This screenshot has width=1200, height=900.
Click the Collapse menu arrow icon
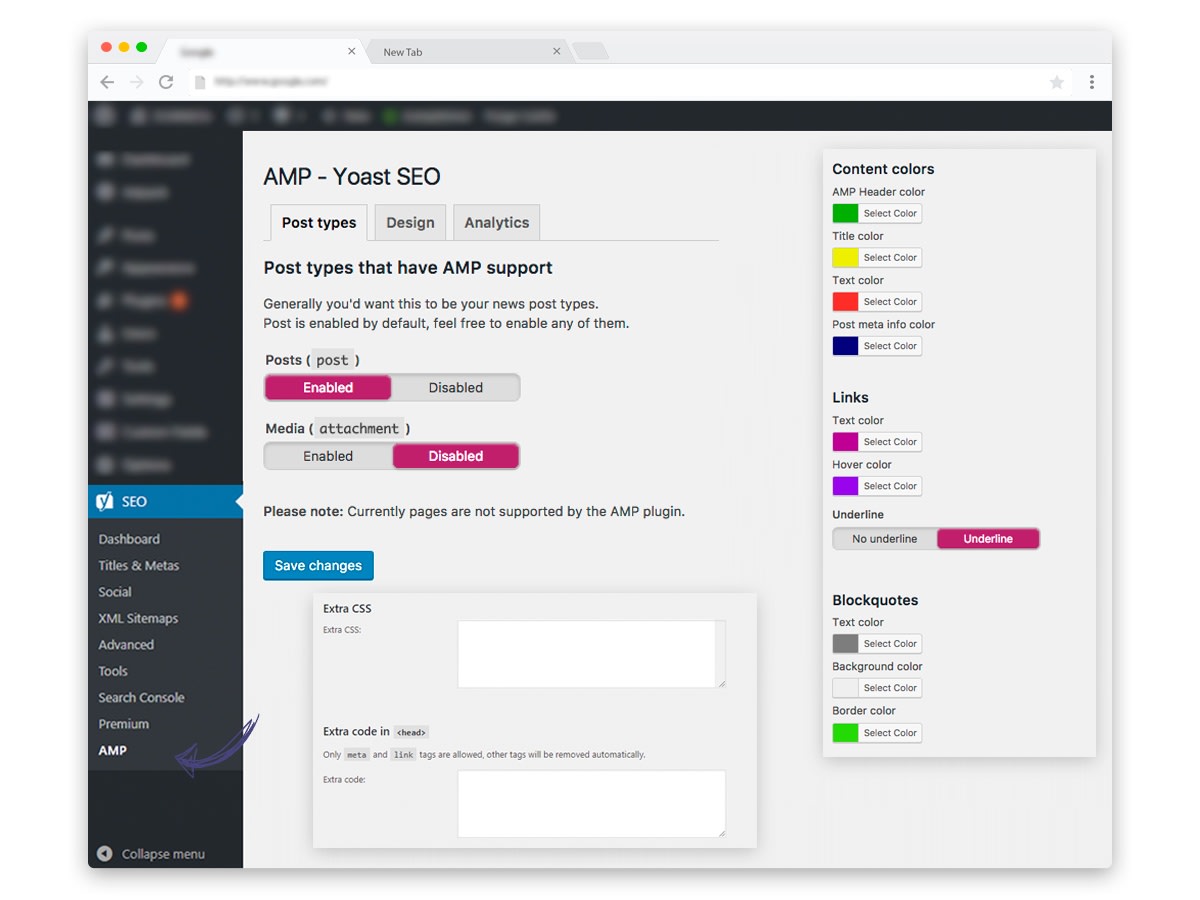[x=105, y=854]
